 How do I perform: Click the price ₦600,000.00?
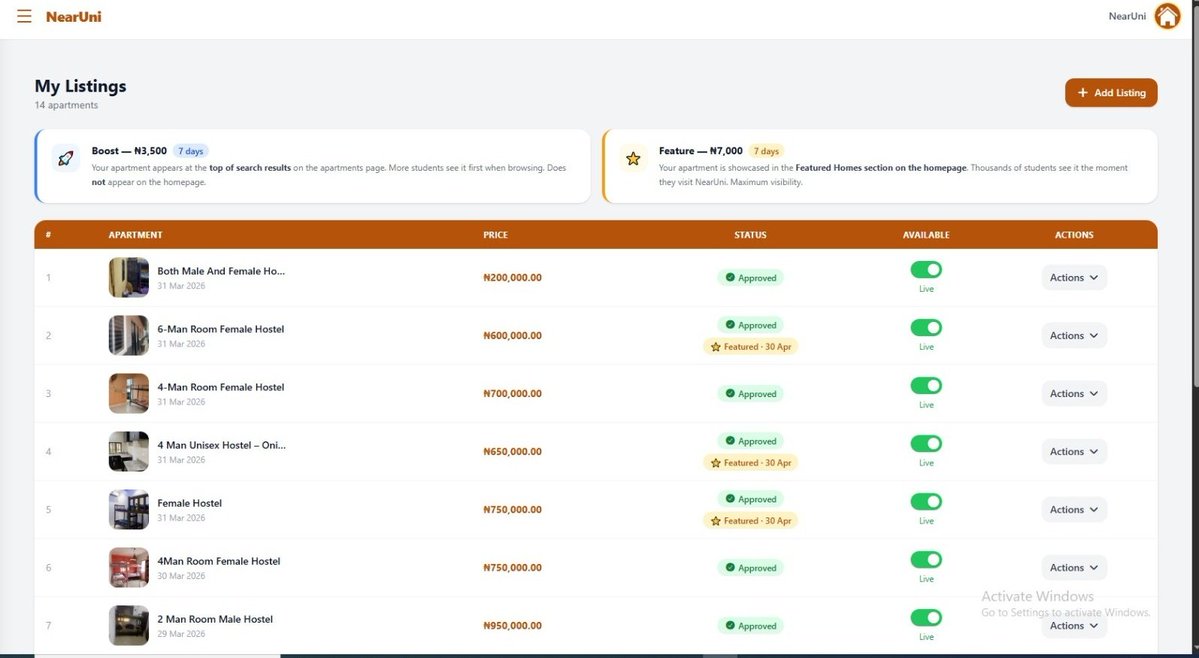(512, 335)
